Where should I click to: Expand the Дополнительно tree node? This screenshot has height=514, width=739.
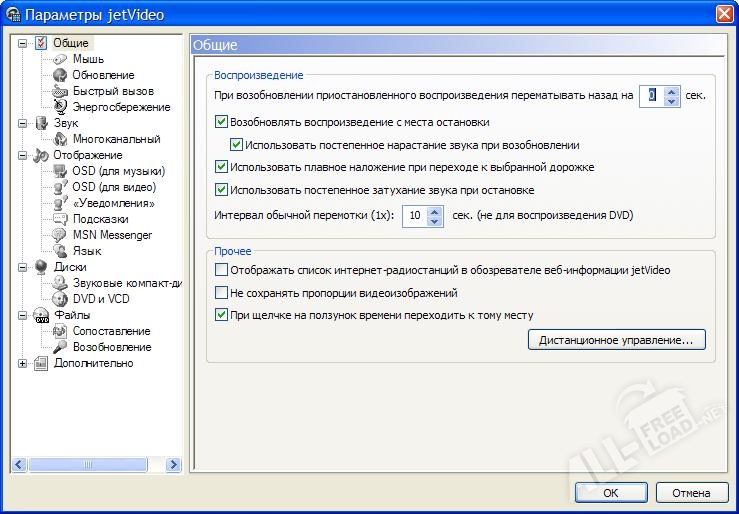coord(23,364)
